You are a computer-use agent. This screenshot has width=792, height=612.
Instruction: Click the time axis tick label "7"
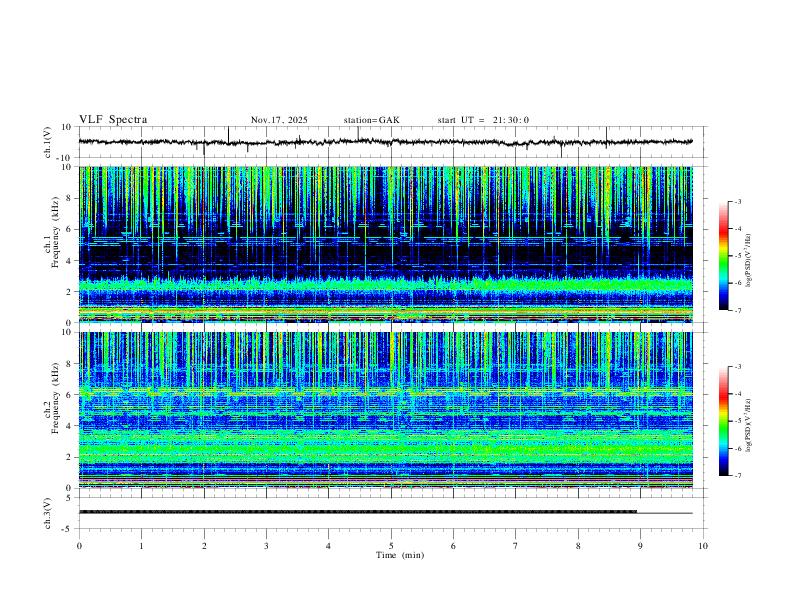516,546
